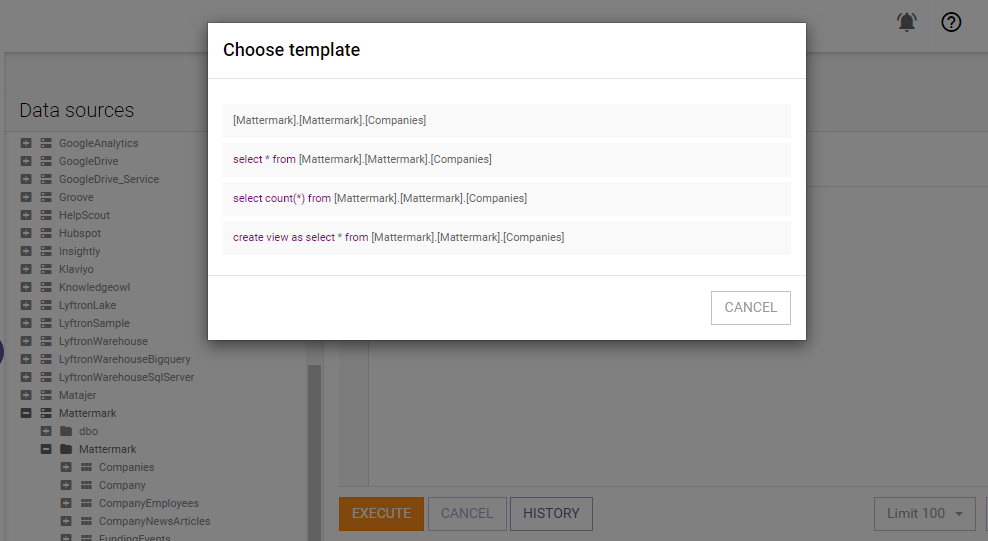Viewport: 988px width, 541px height.
Task: Expand the Companies table node
Action: 66,467
